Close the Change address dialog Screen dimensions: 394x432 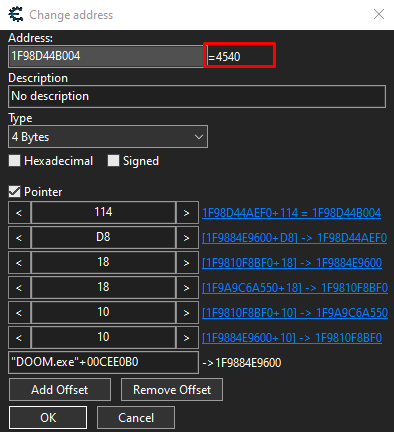pyautogui.click(x=379, y=14)
